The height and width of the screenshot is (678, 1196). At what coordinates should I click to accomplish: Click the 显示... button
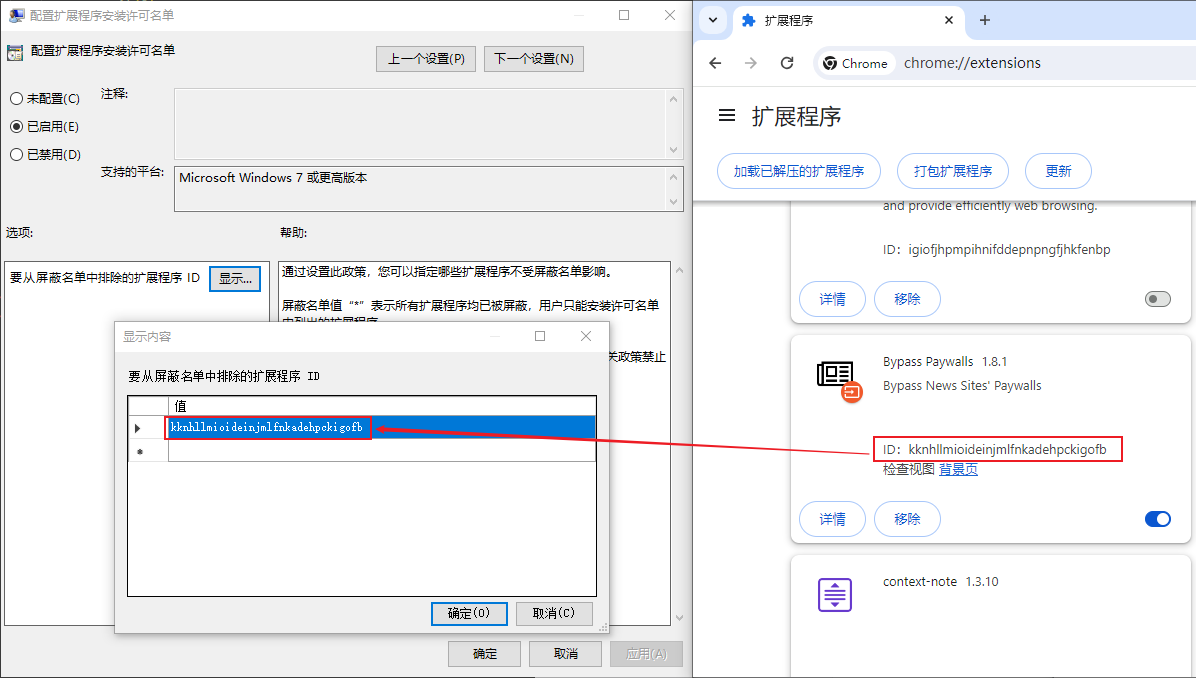pyautogui.click(x=235, y=278)
